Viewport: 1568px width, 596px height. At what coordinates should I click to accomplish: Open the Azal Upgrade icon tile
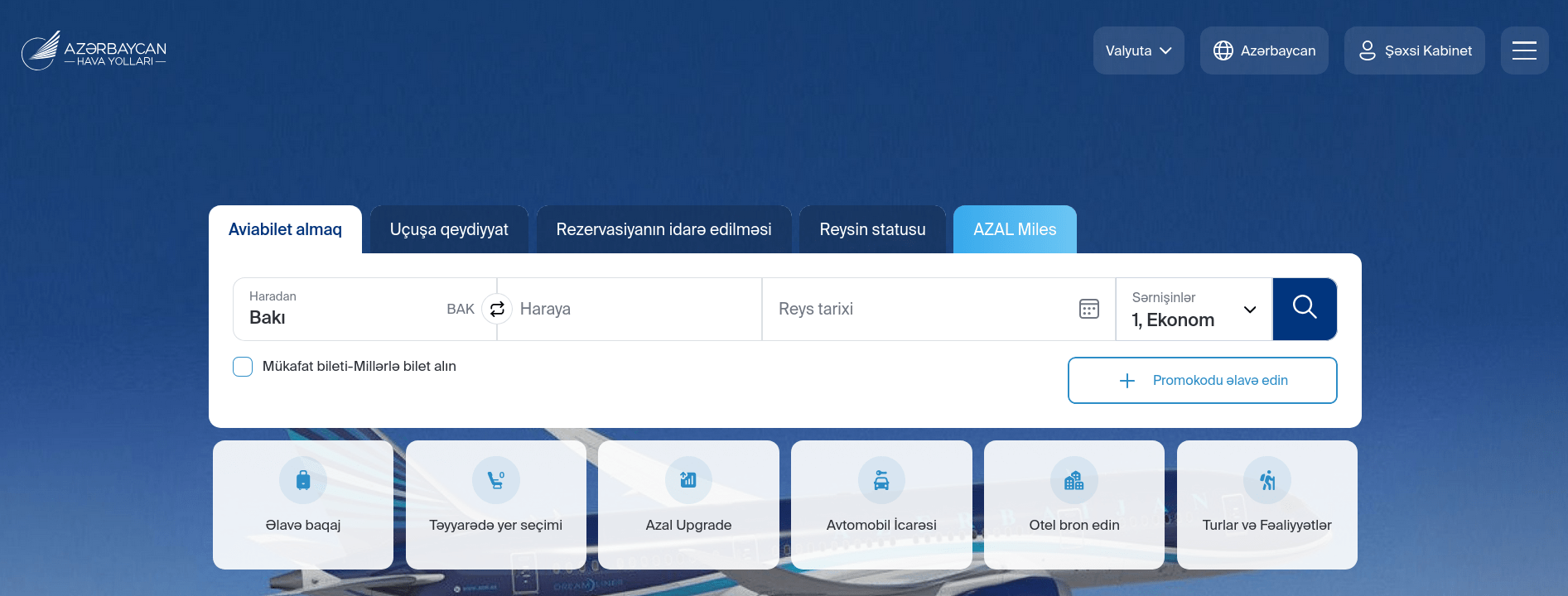688,480
